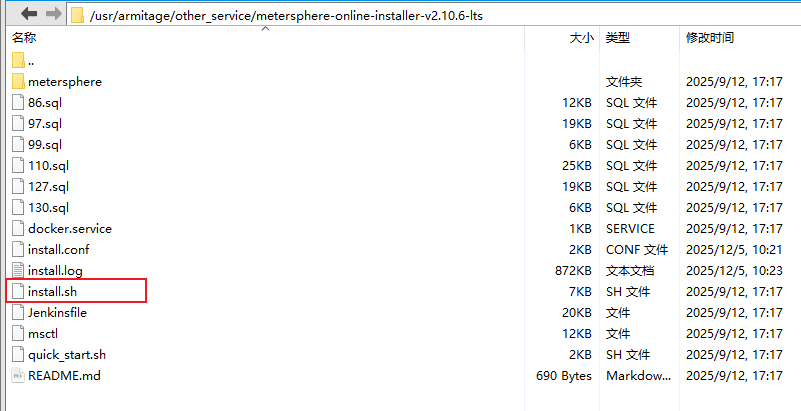Select the 86.sql file icon
Screen dimensions: 801x411
tap(18, 103)
